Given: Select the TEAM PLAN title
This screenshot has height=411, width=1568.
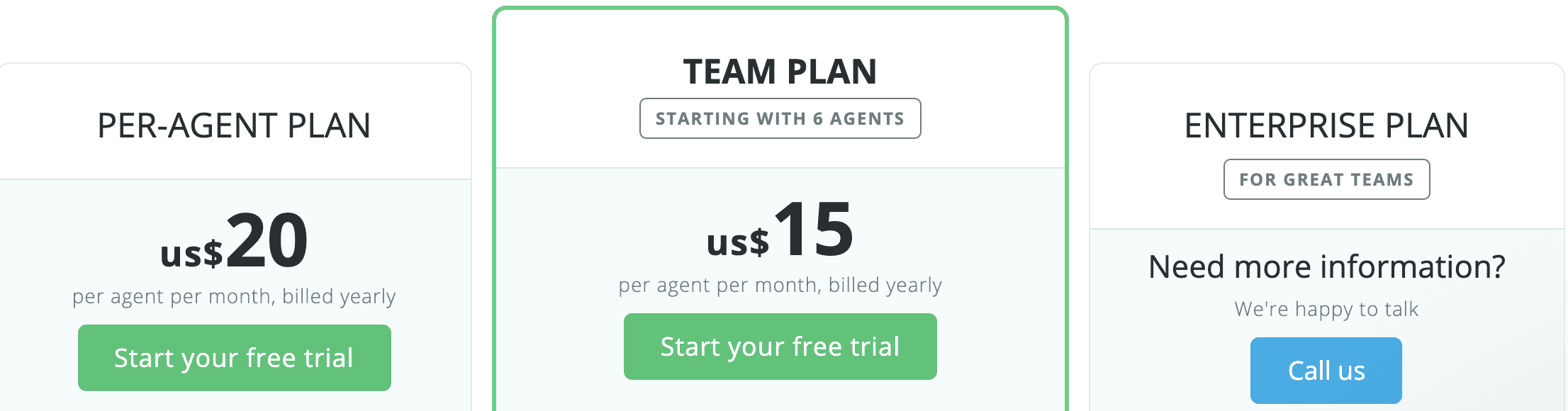Looking at the screenshot, I should click(780, 72).
